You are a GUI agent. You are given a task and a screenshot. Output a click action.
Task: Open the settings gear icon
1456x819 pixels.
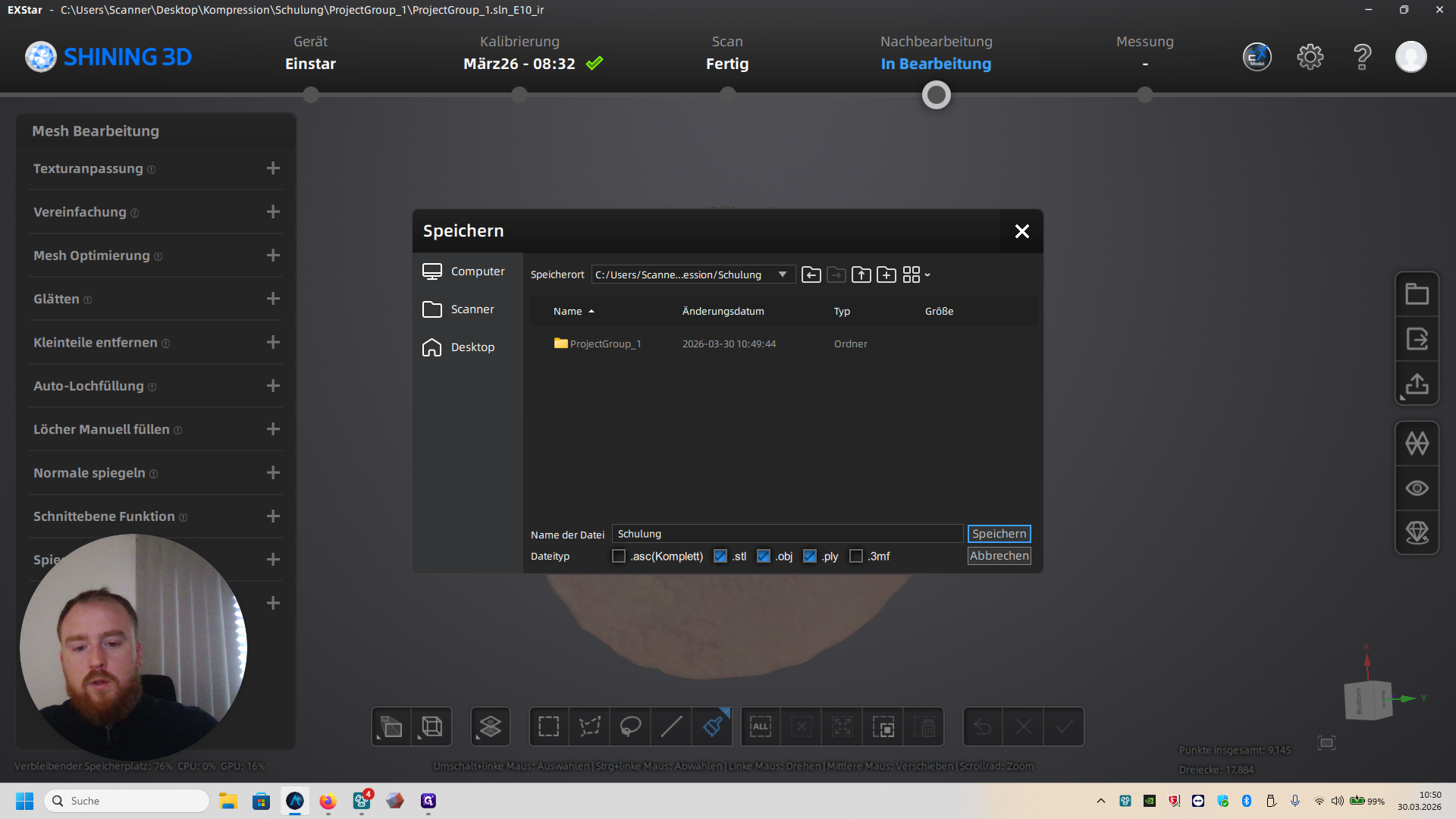coord(1310,57)
